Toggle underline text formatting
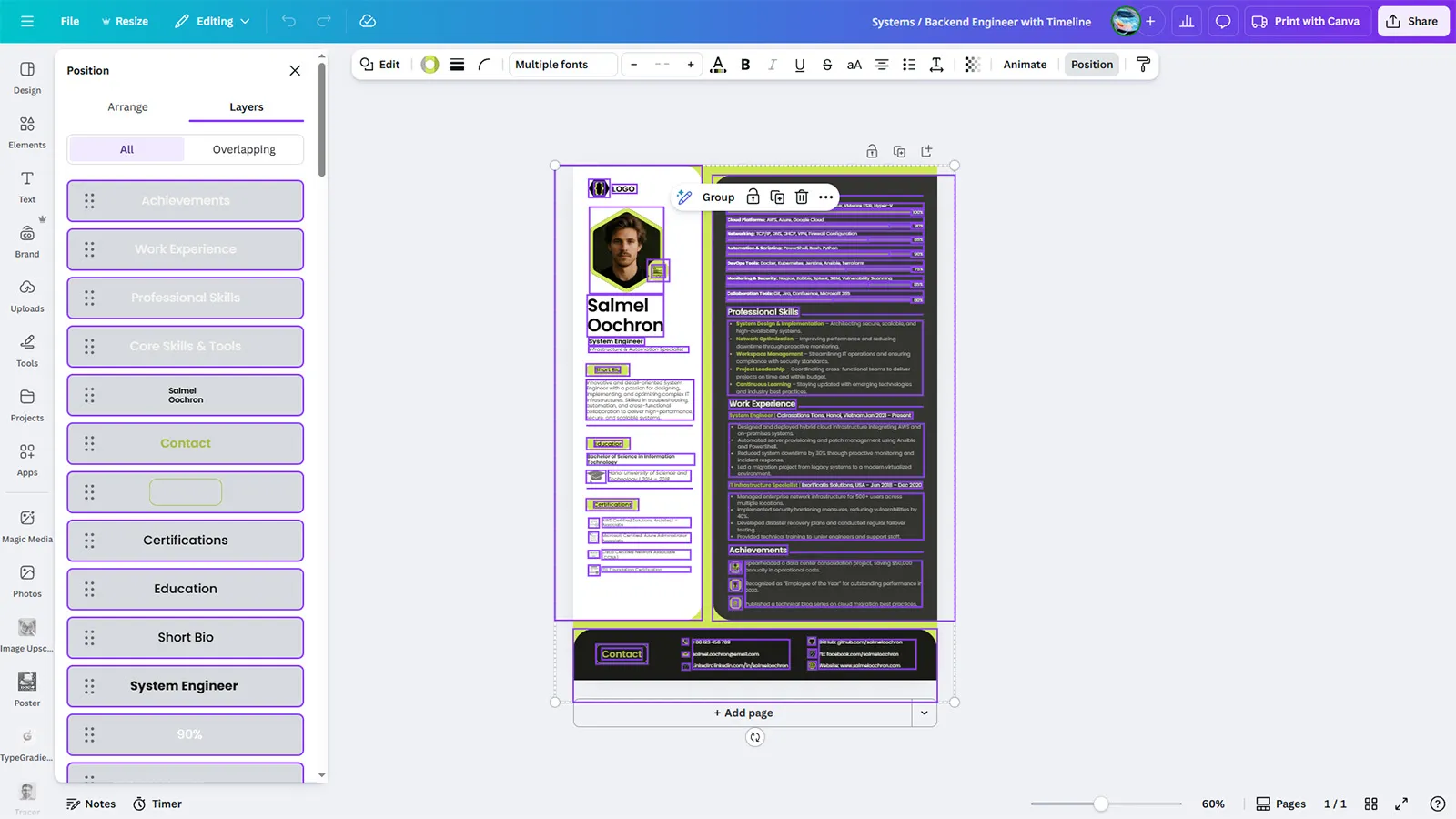Image resolution: width=1456 pixels, height=819 pixels. pos(799,65)
